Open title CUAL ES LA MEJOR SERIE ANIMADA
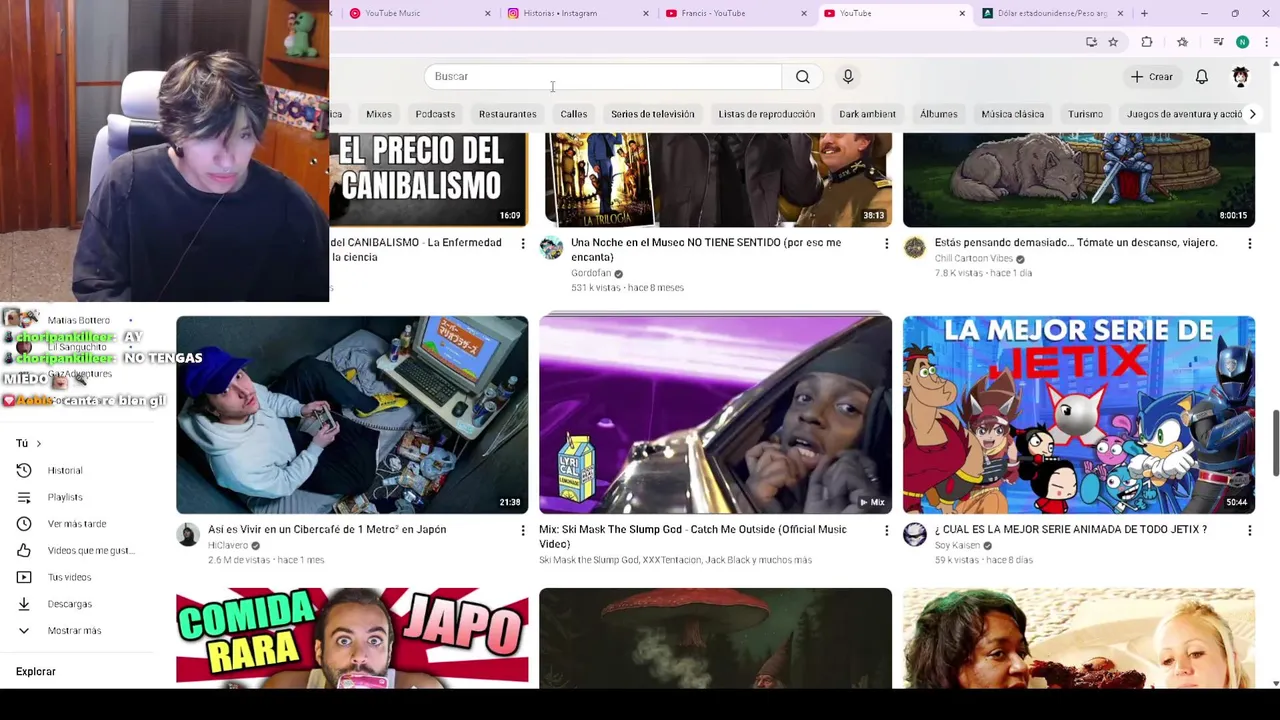 tap(1071, 530)
